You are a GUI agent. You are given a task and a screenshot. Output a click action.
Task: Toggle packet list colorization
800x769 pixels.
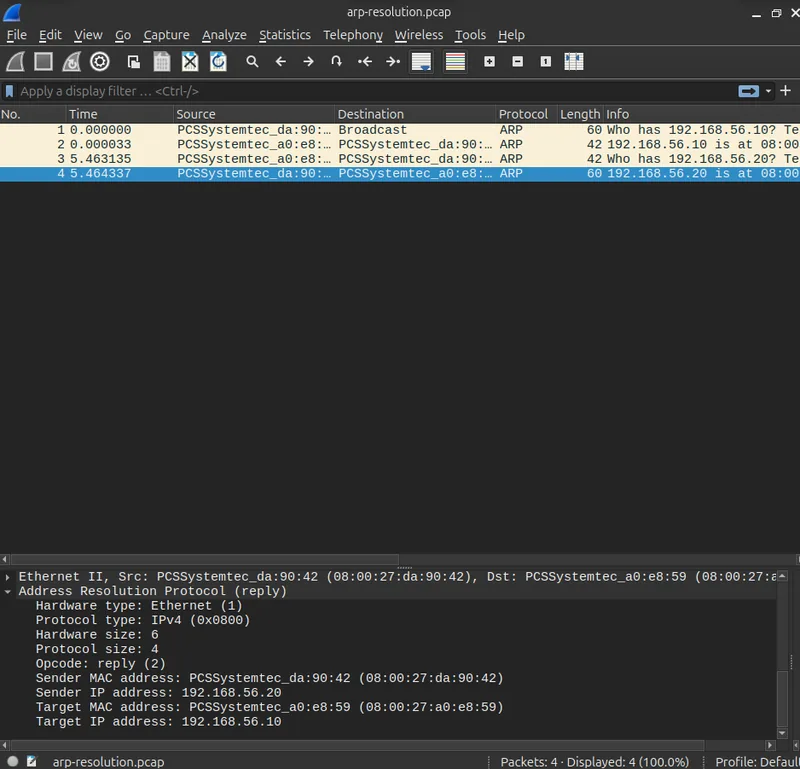coord(455,62)
